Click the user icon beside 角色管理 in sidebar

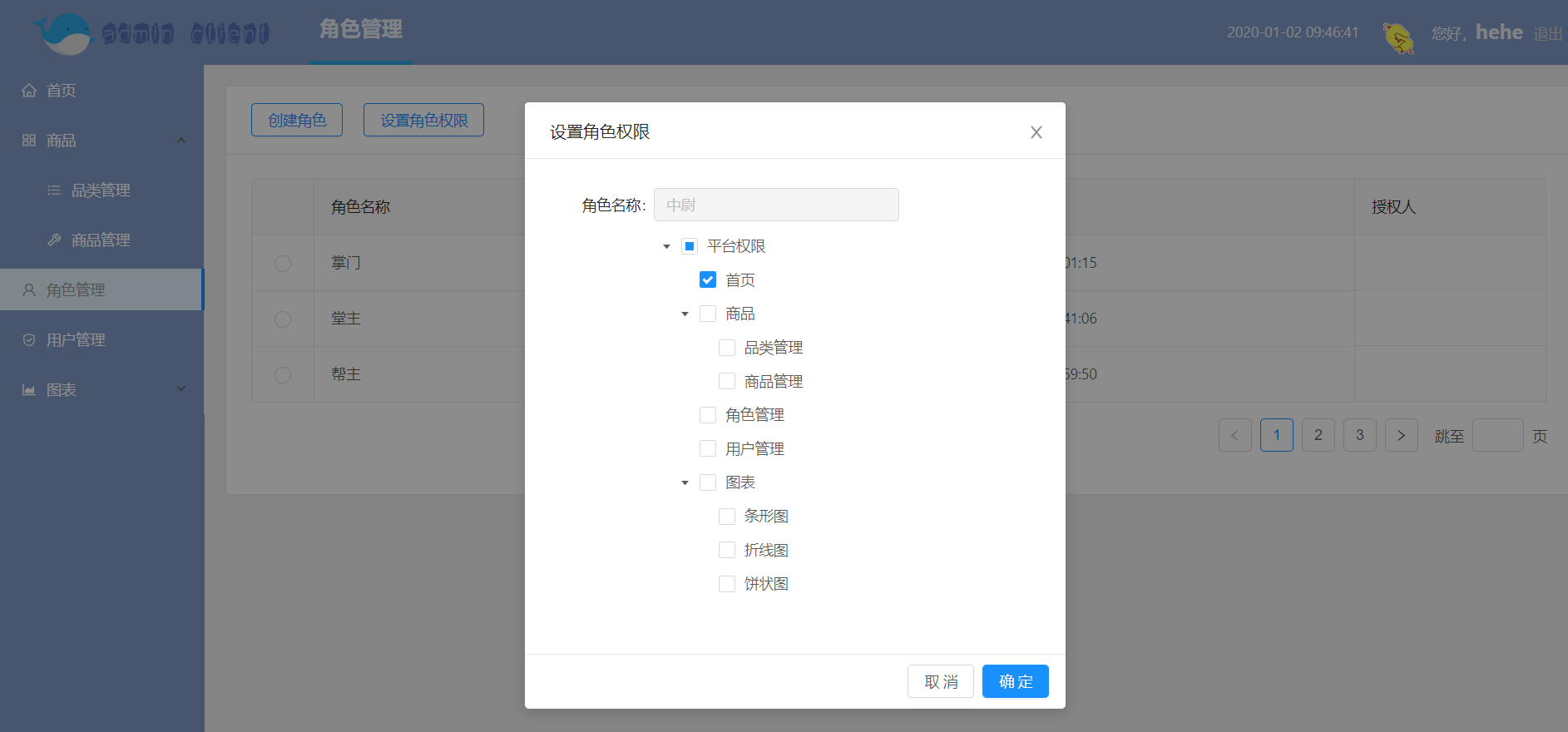(x=29, y=289)
